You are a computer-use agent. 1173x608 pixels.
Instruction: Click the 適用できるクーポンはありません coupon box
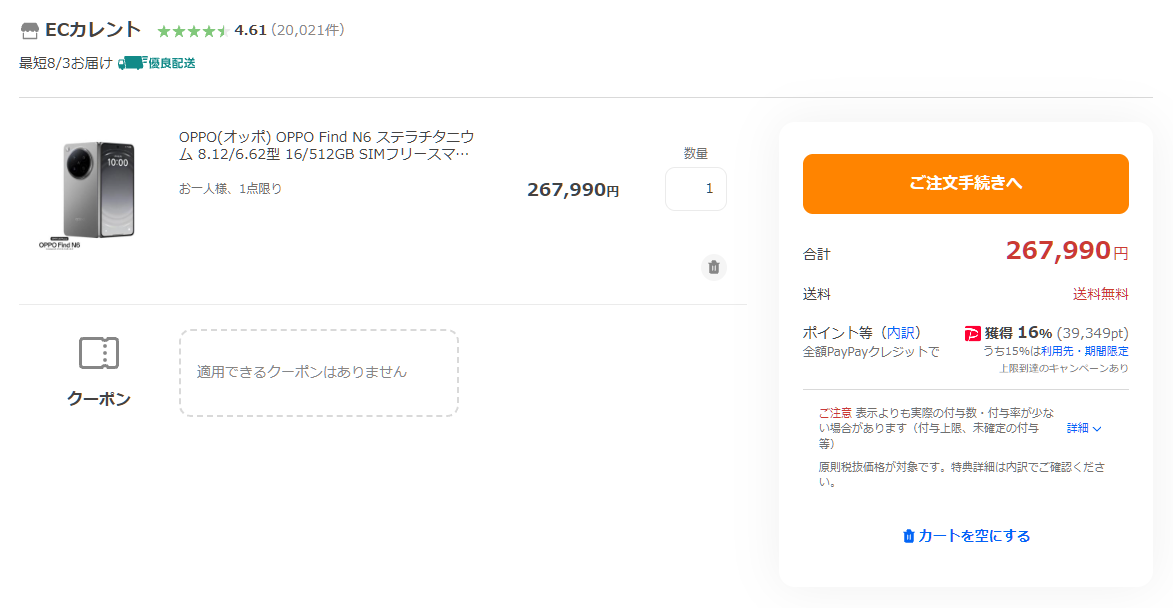click(319, 372)
